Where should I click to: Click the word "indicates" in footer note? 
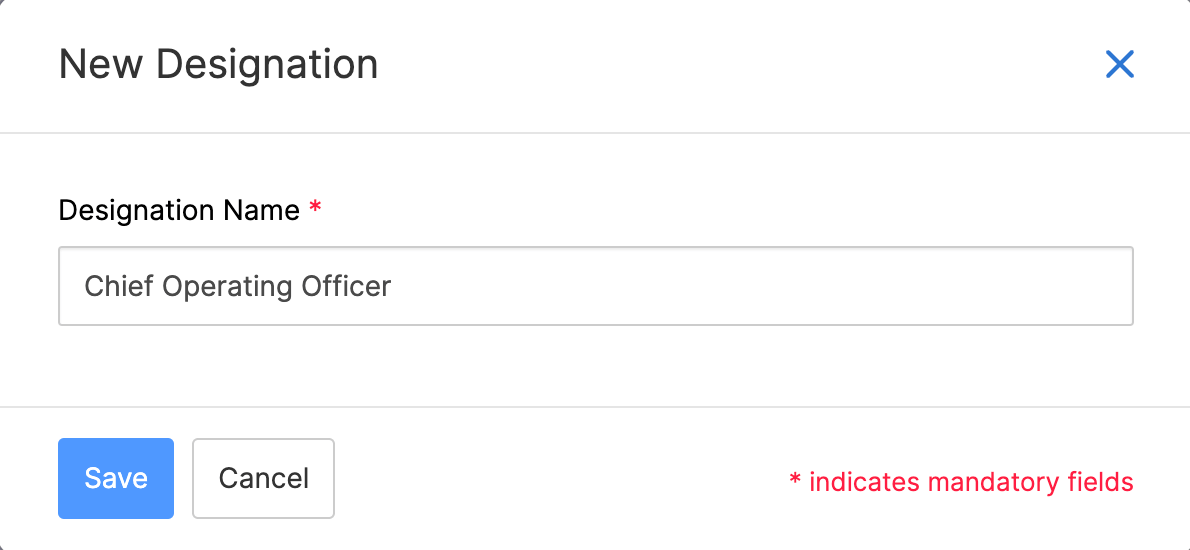(x=865, y=482)
